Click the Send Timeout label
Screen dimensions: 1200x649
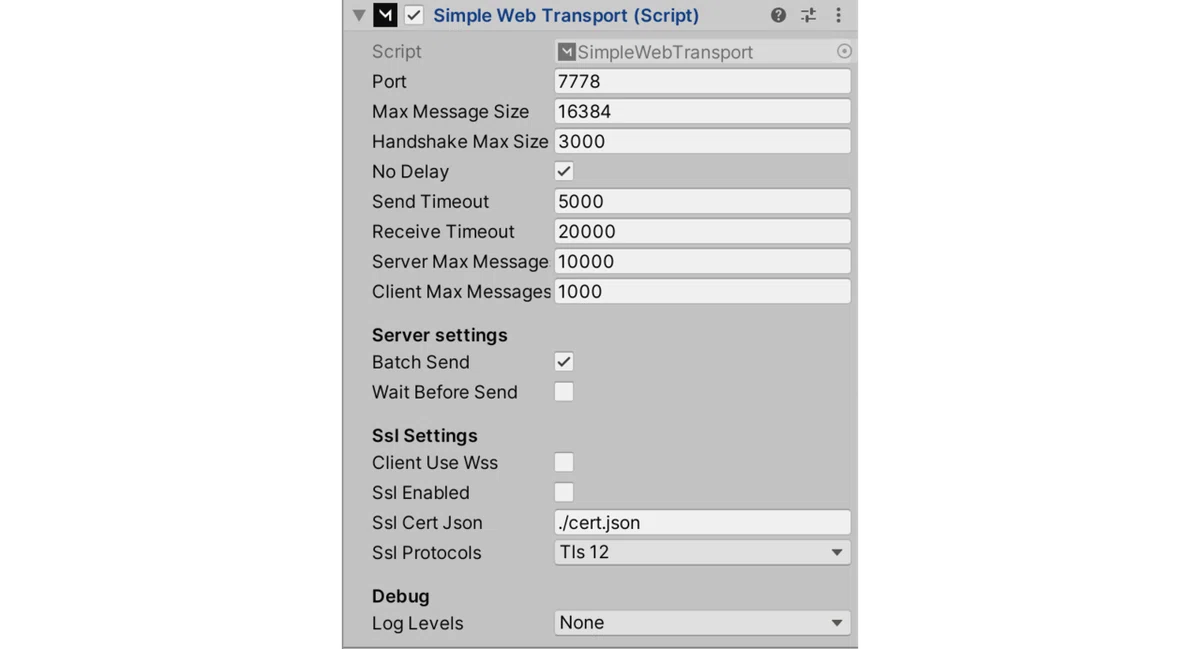[430, 201]
